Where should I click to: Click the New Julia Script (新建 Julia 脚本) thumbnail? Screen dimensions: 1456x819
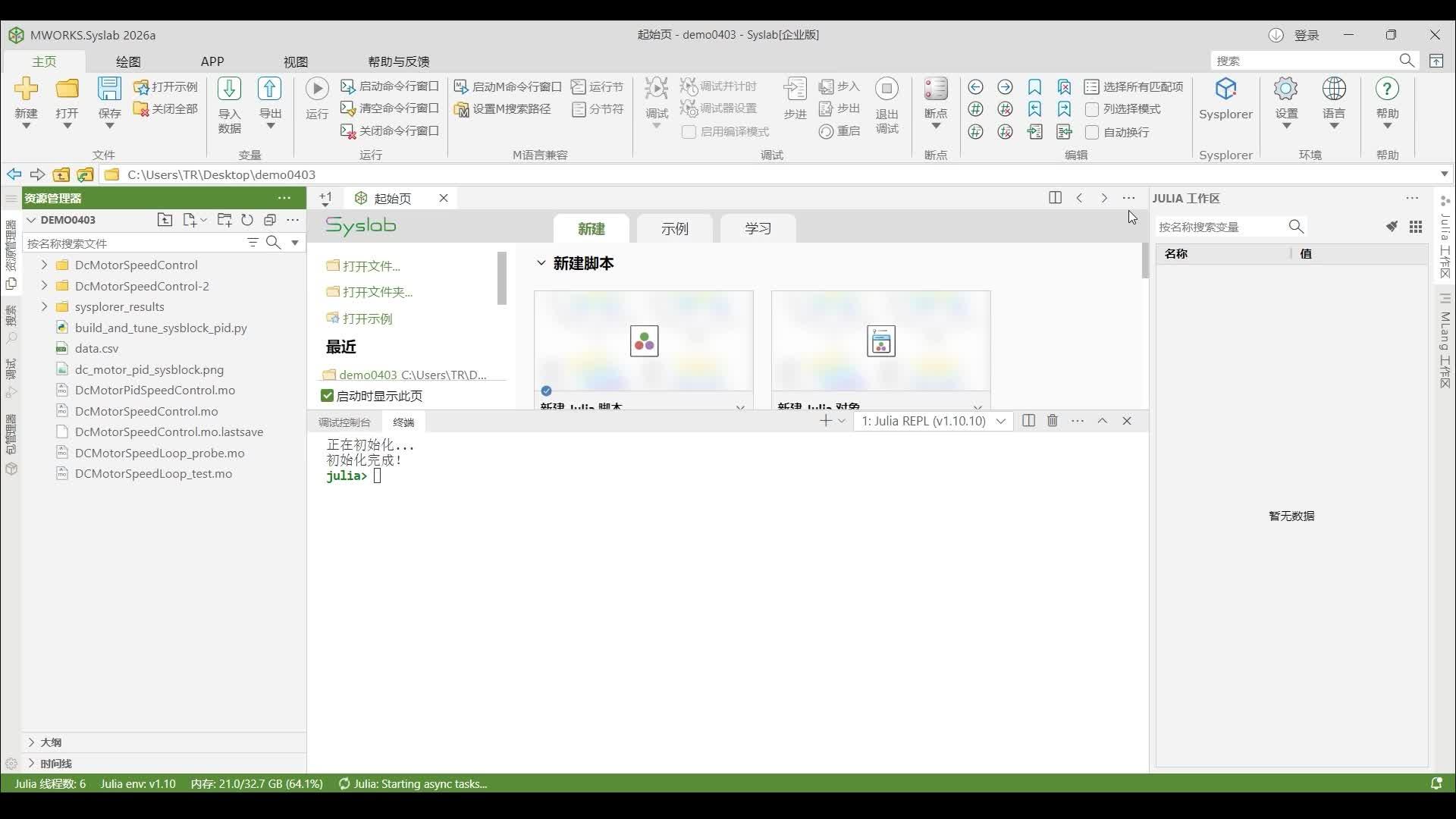click(x=644, y=341)
